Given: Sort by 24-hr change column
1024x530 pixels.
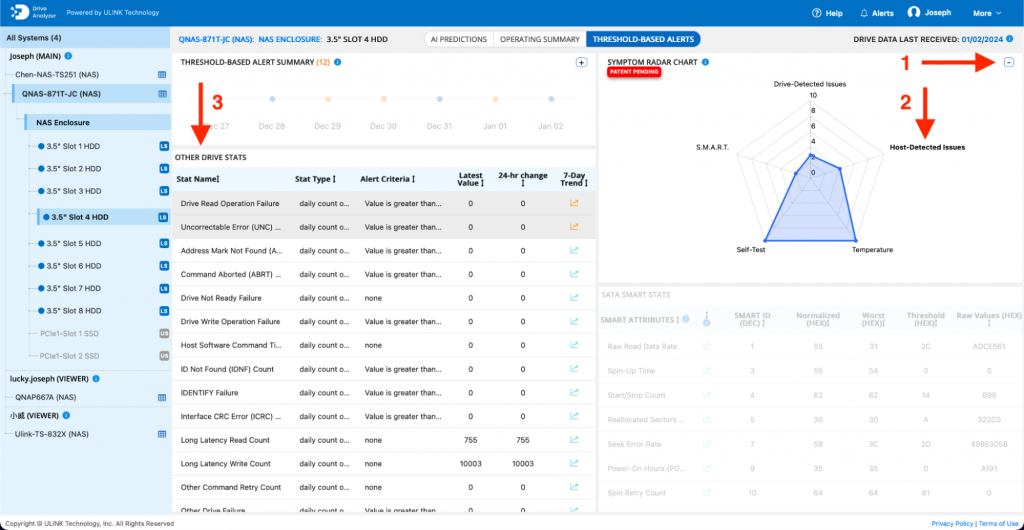Looking at the screenshot, I should click(522, 179).
